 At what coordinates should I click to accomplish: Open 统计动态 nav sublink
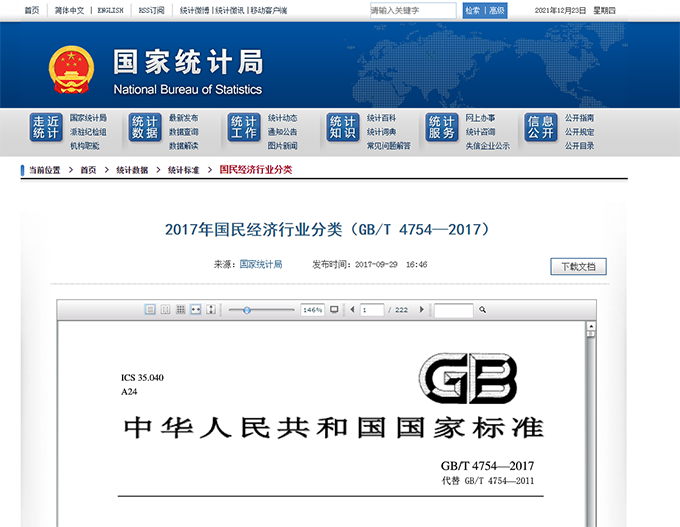coord(282,118)
